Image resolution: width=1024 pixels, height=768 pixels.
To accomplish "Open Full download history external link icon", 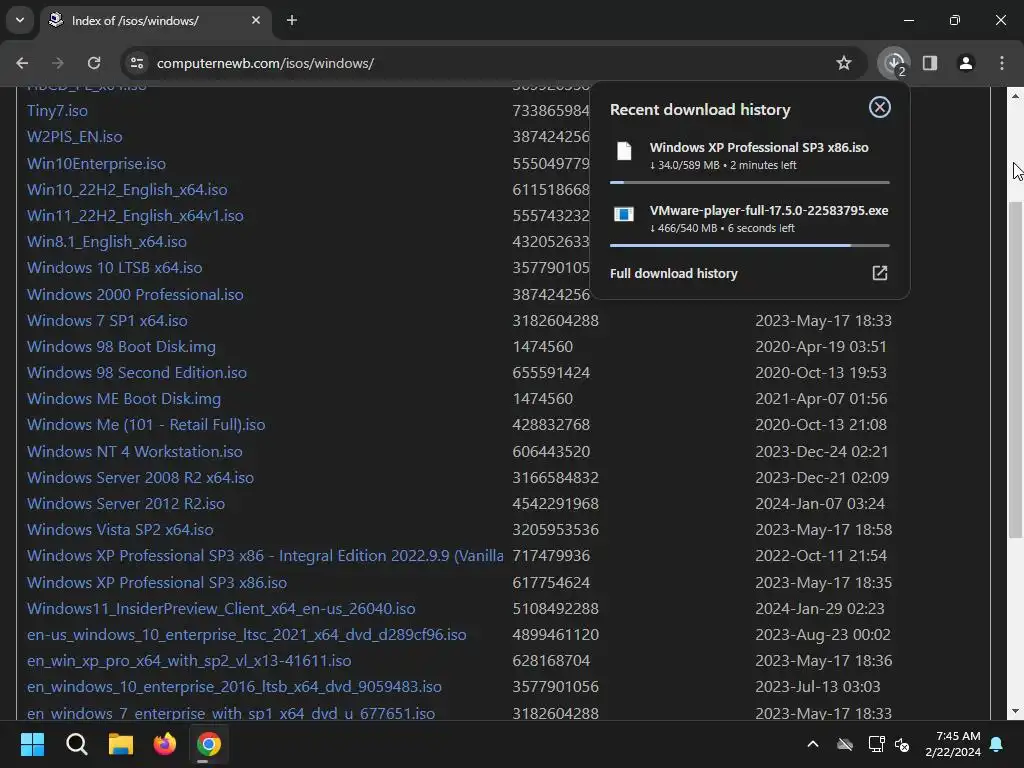I will pyautogui.click(x=880, y=273).
